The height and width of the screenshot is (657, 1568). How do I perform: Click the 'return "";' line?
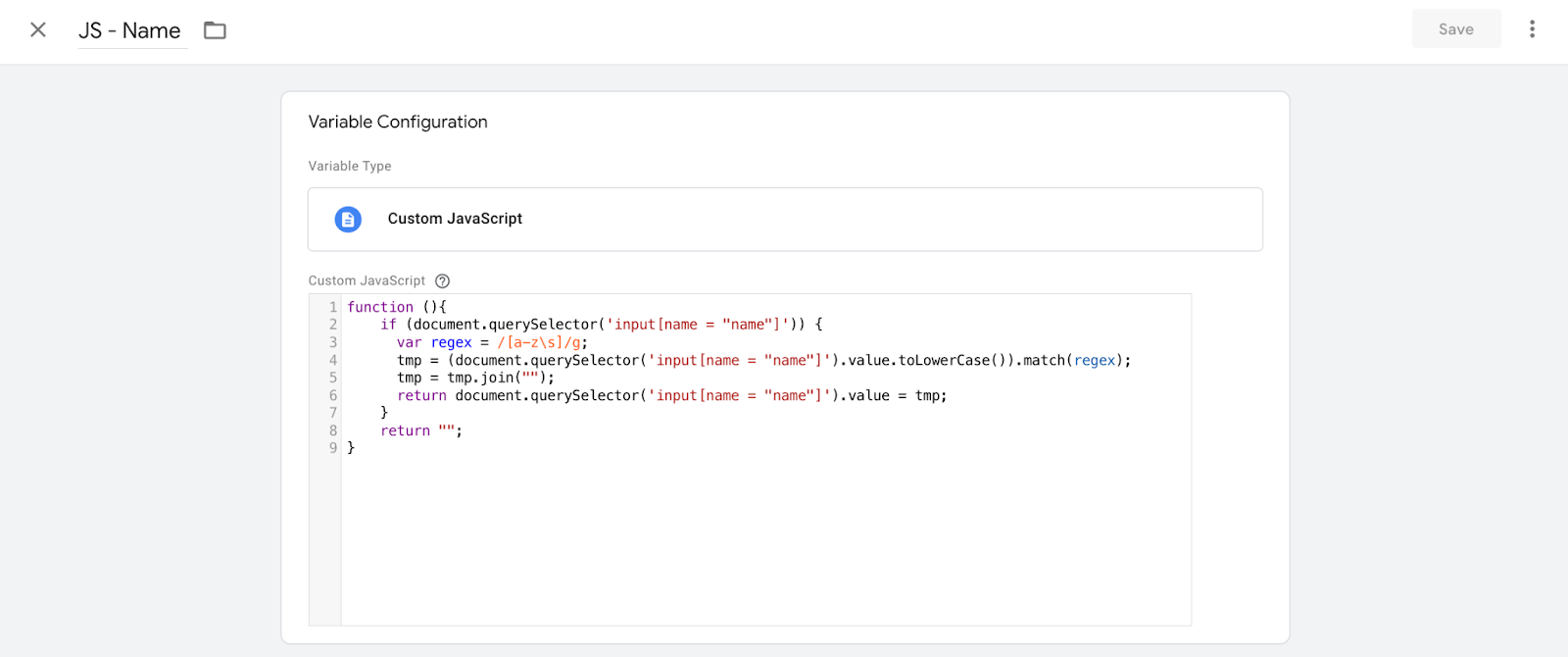[421, 430]
